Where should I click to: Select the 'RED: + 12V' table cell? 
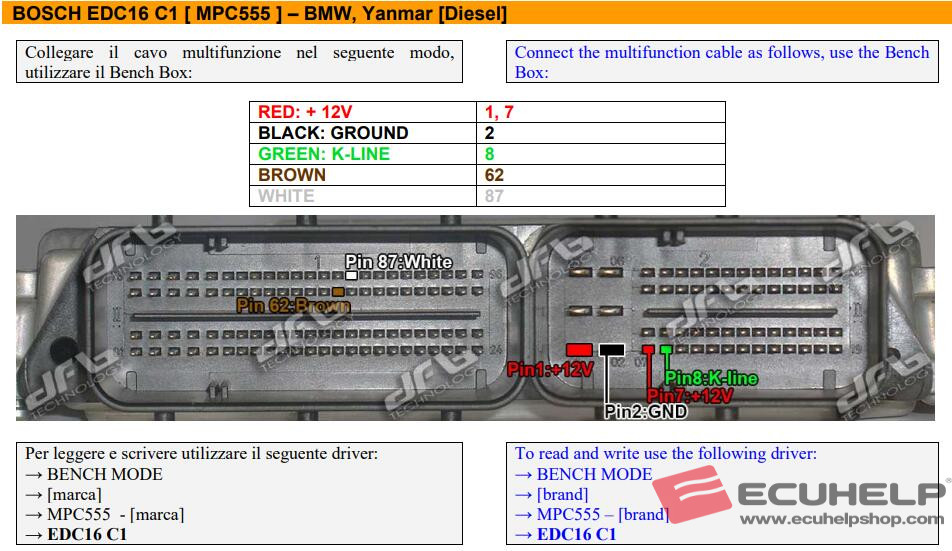click(362, 112)
